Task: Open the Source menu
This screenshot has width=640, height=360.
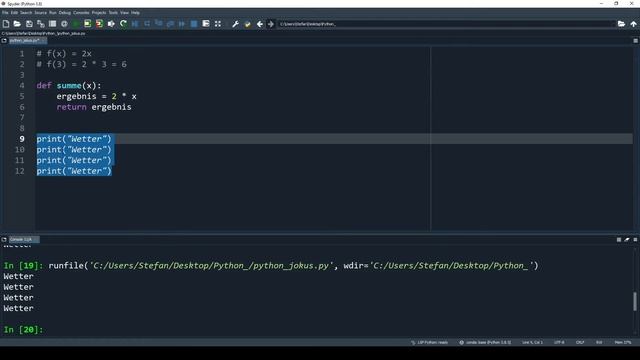Action: (40, 13)
